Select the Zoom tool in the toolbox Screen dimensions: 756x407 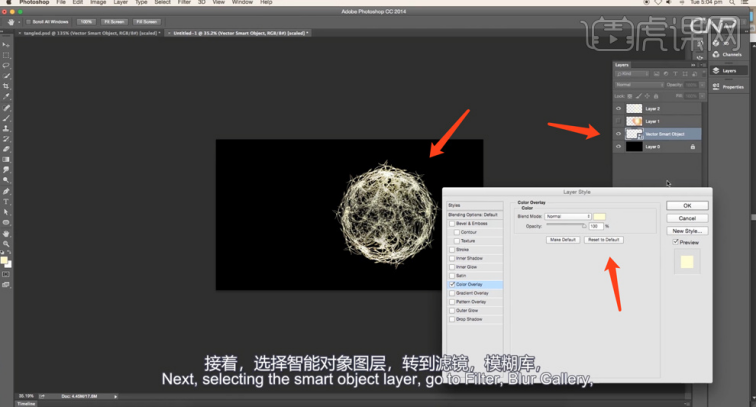(x=6, y=244)
